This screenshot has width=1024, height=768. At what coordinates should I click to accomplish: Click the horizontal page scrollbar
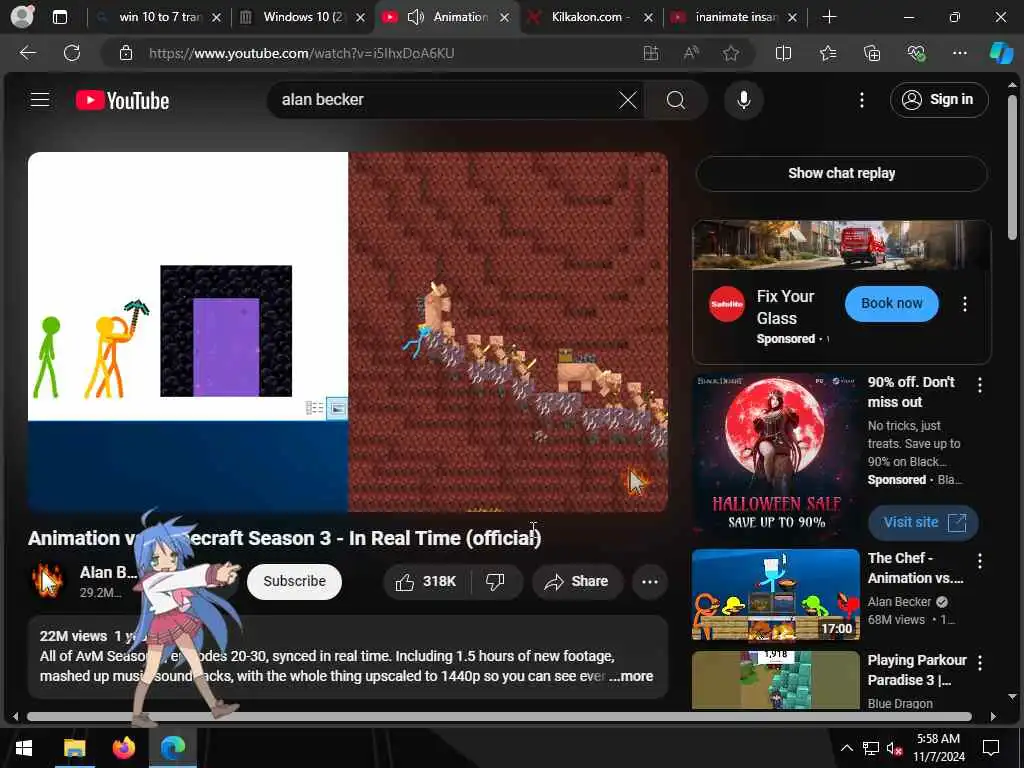click(x=499, y=716)
